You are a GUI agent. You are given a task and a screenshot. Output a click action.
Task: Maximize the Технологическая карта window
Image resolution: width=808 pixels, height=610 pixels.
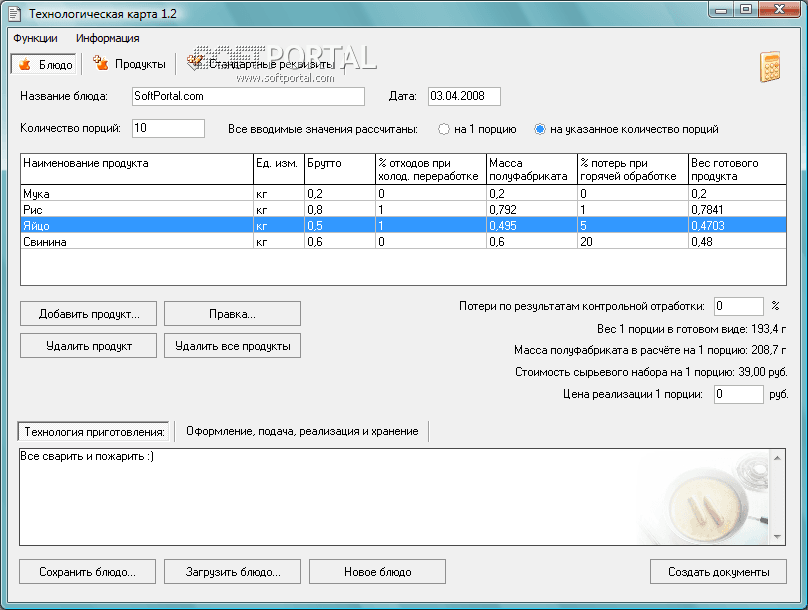tap(745, 9)
